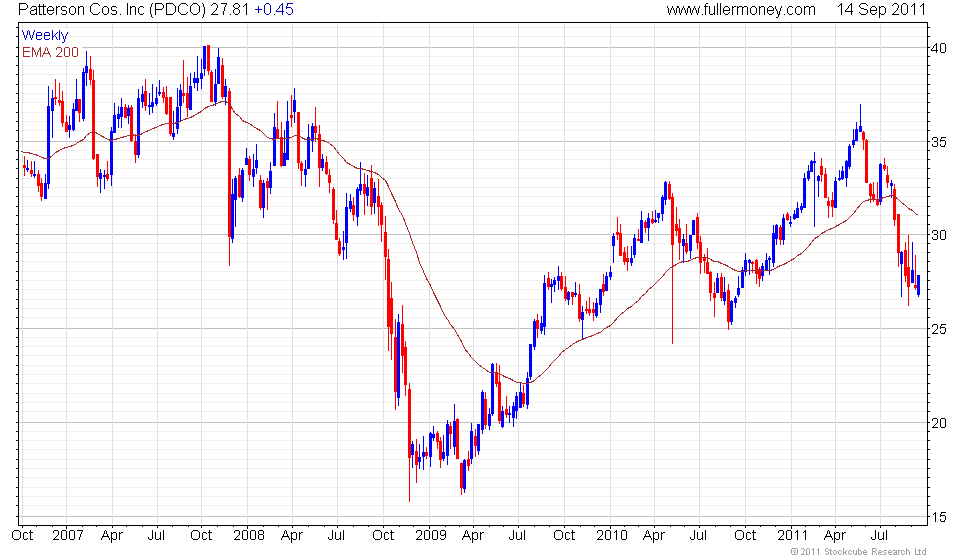Click the last 'Jul' label on the time axis
Viewport: 980px width, 560px height.
[x=879, y=536]
